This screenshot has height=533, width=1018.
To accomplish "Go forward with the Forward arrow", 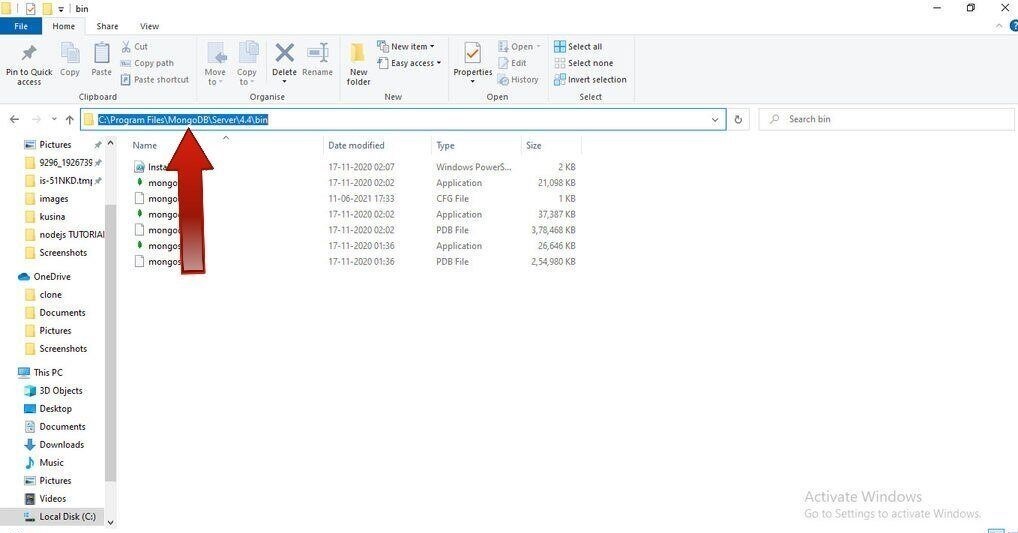I will (x=36, y=119).
